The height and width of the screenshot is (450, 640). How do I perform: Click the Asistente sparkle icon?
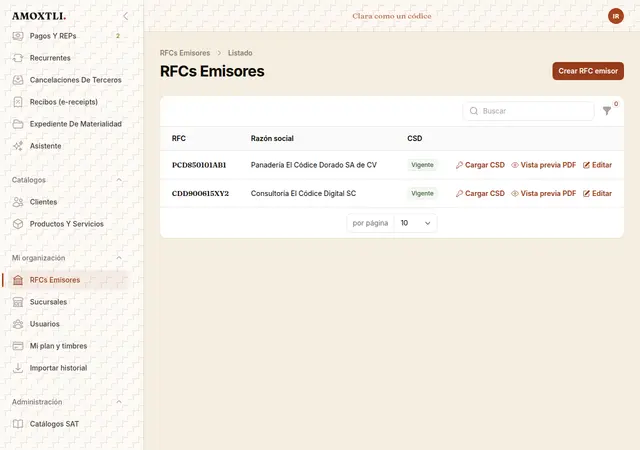point(18,146)
